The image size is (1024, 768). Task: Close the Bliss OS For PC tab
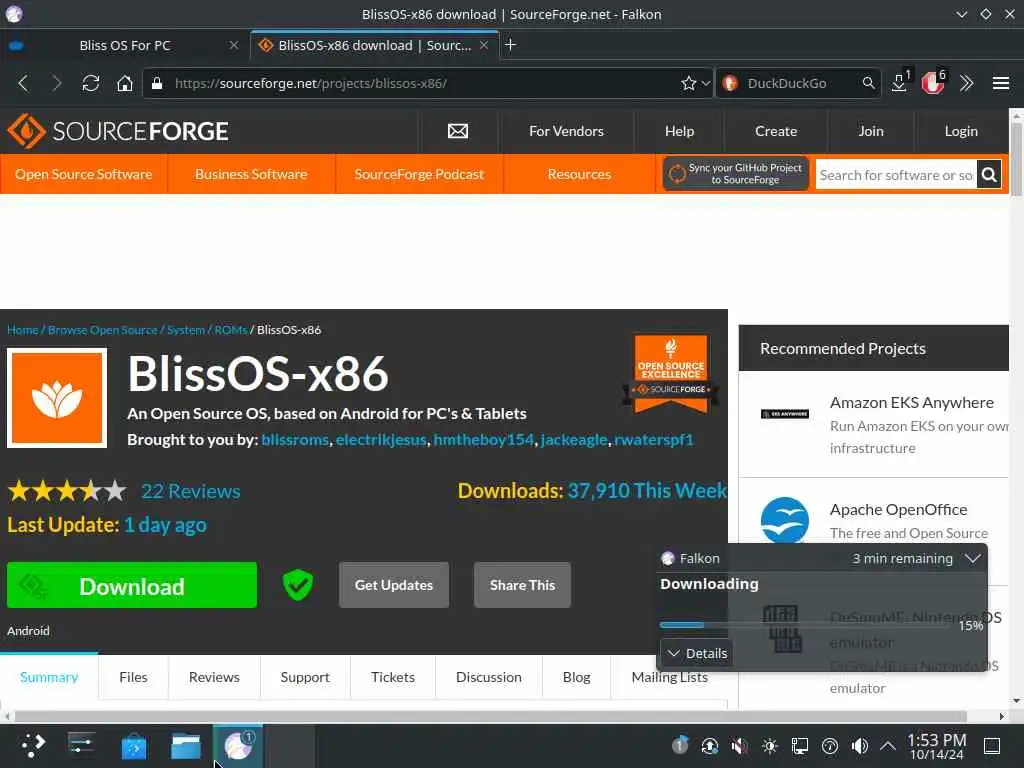(x=234, y=45)
